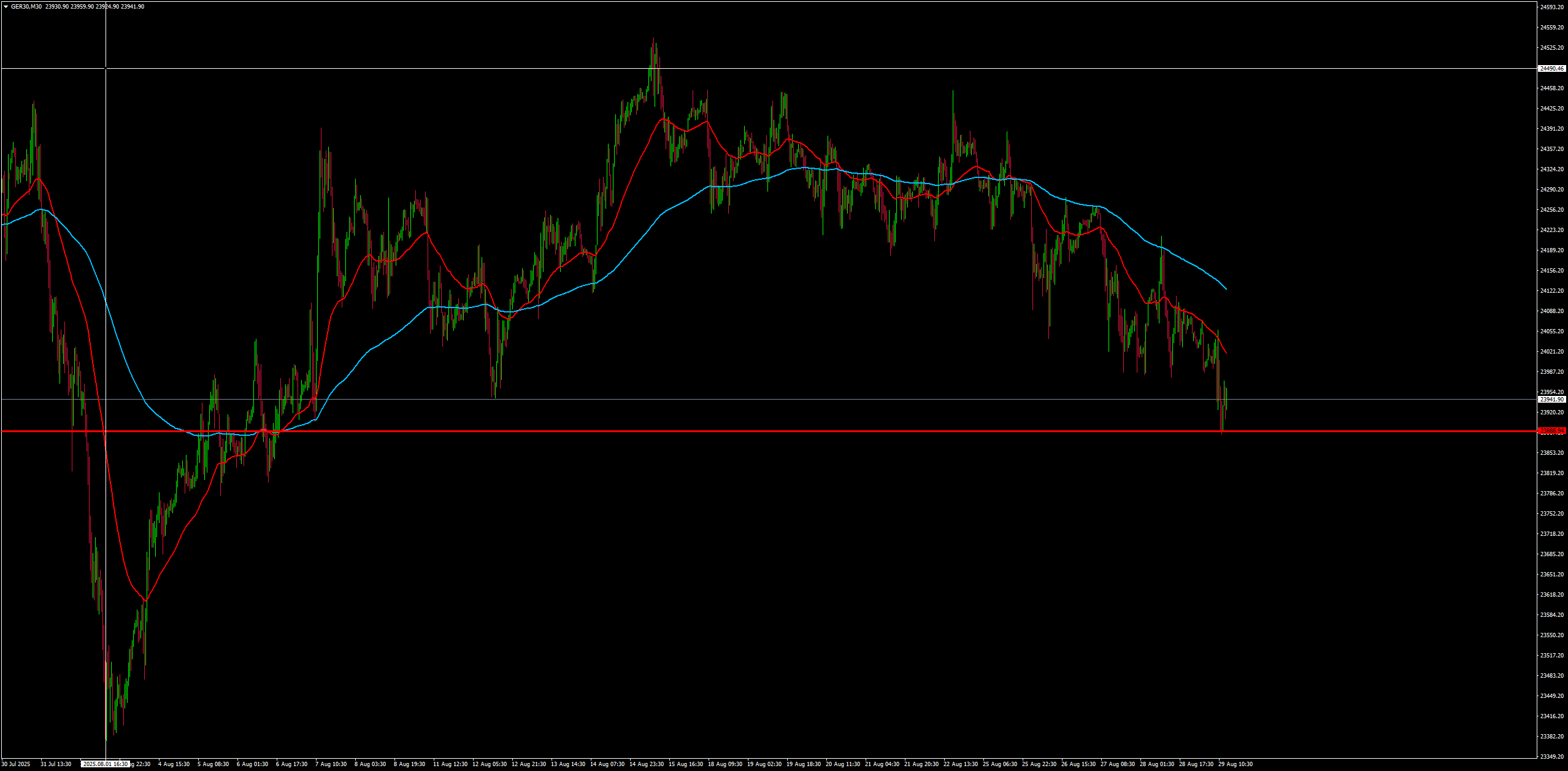Click the 20 Aug 11:30 time label
Viewport: 1568px width, 771px height.
coord(843,764)
